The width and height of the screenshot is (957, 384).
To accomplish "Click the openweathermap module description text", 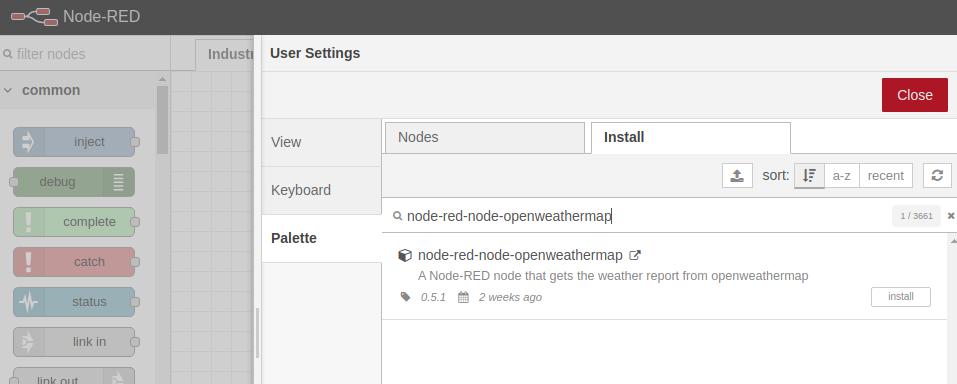I will point(613,276).
